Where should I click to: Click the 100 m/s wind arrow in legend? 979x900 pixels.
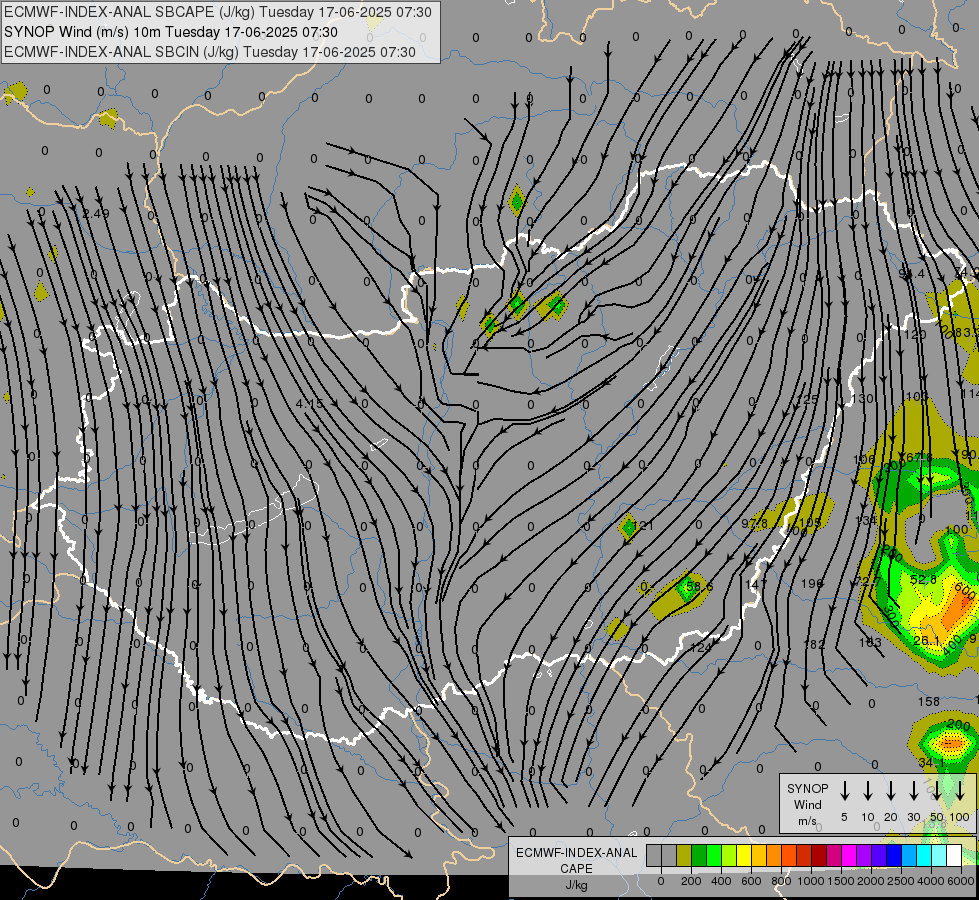pos(960,791)
